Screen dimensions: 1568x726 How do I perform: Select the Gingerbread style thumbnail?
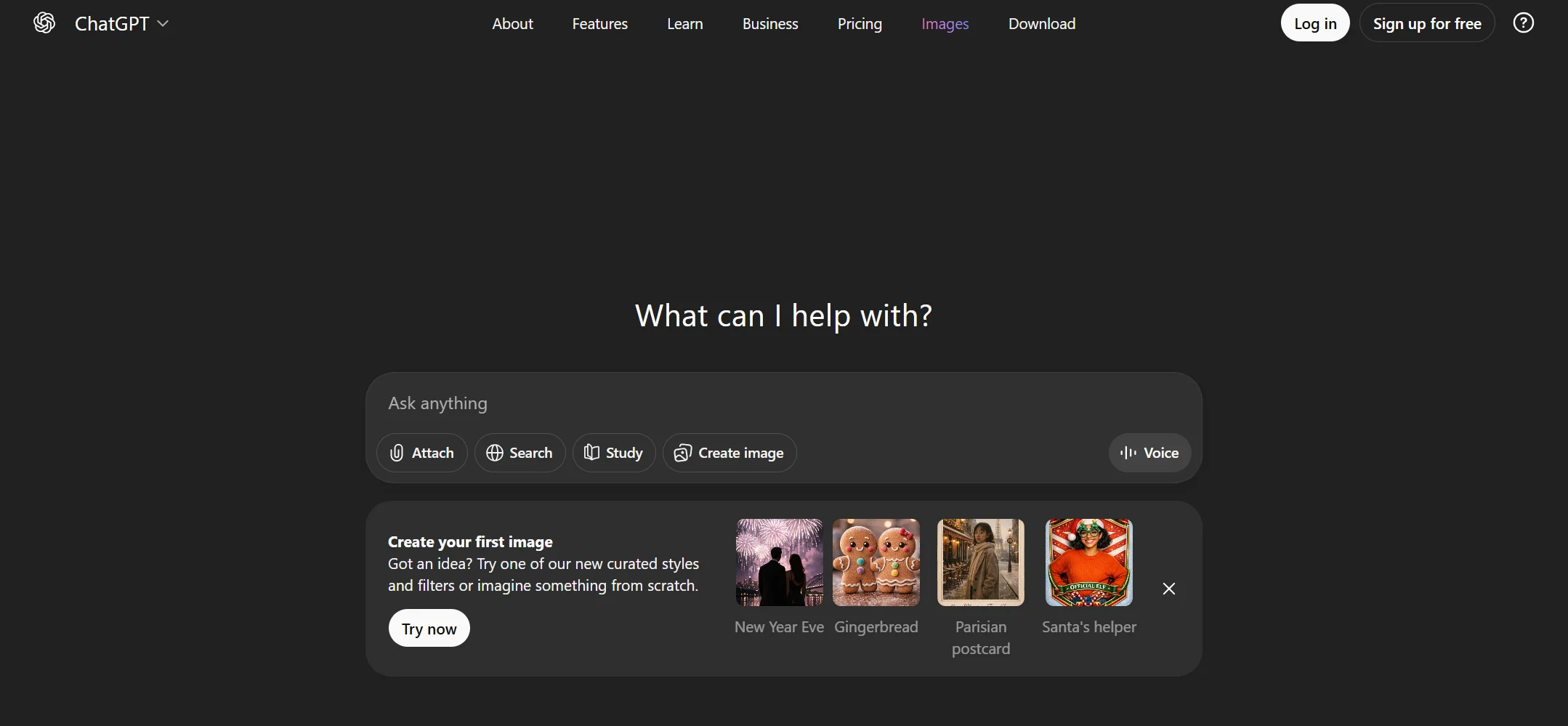[876, 562]
